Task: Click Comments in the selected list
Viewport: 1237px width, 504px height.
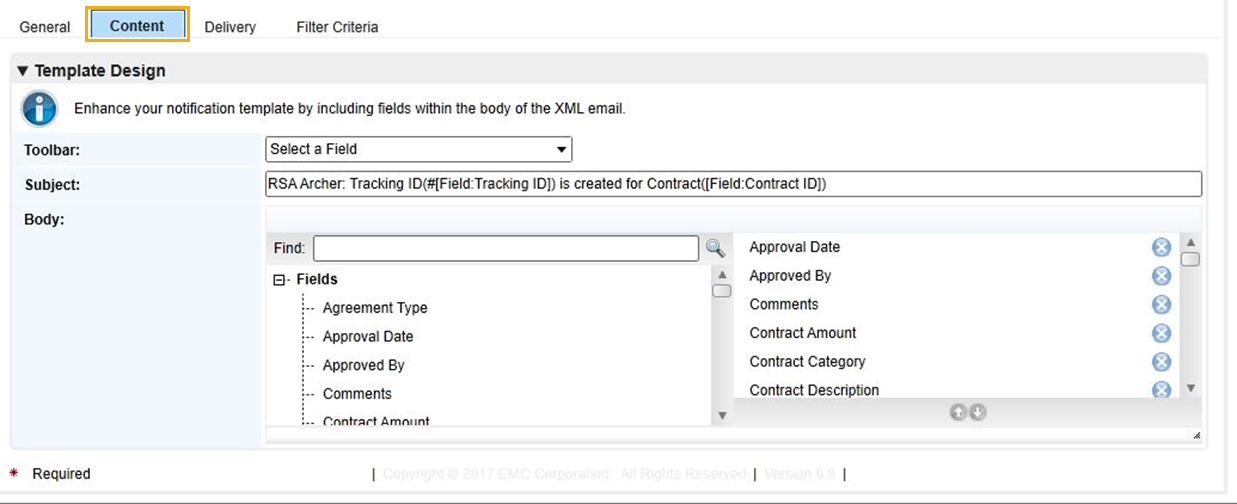Action: [784, 304]
